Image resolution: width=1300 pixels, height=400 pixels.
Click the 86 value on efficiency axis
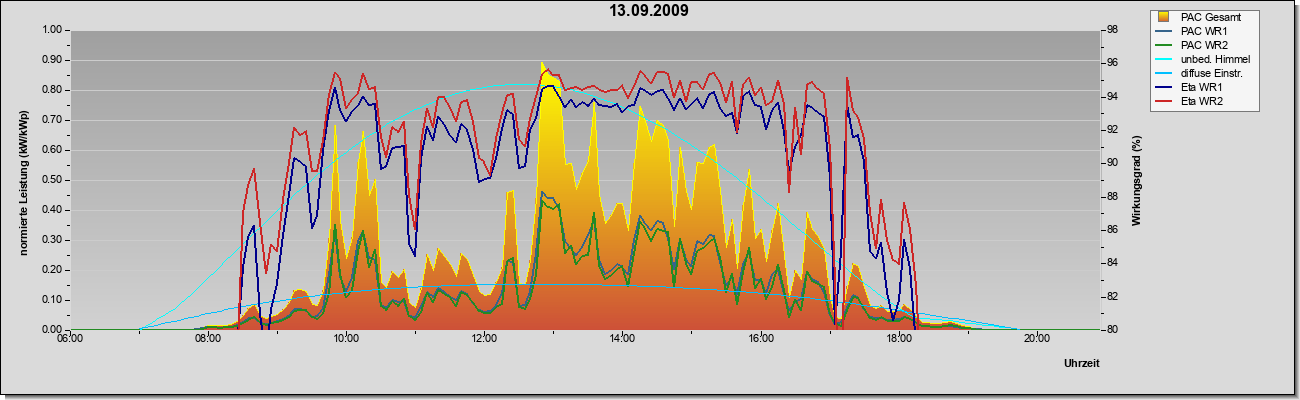[x=1111, y=230]
